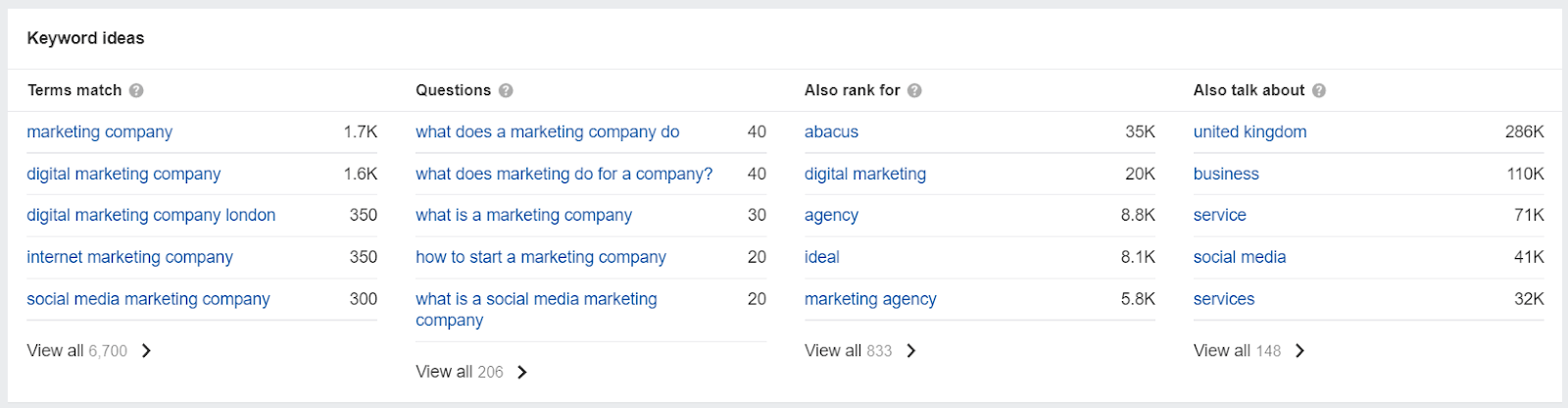Expand View all 833 also rank for
Image resolution: width=1568 pixels, height=408 pixels.
(x=860, y=350)
